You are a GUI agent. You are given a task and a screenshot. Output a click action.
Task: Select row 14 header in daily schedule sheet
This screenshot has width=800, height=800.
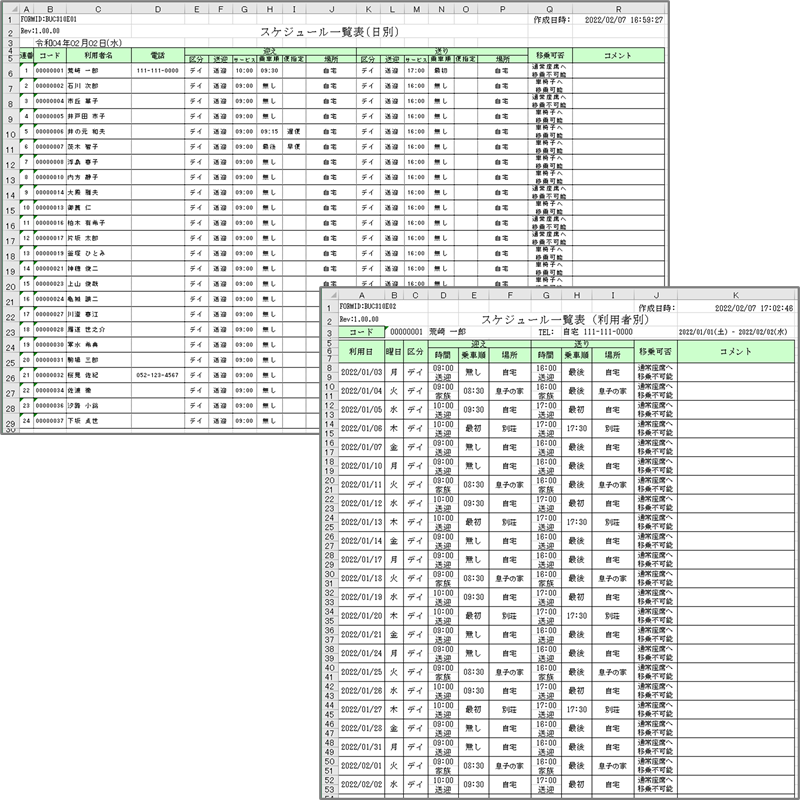[x=10, y=195]
